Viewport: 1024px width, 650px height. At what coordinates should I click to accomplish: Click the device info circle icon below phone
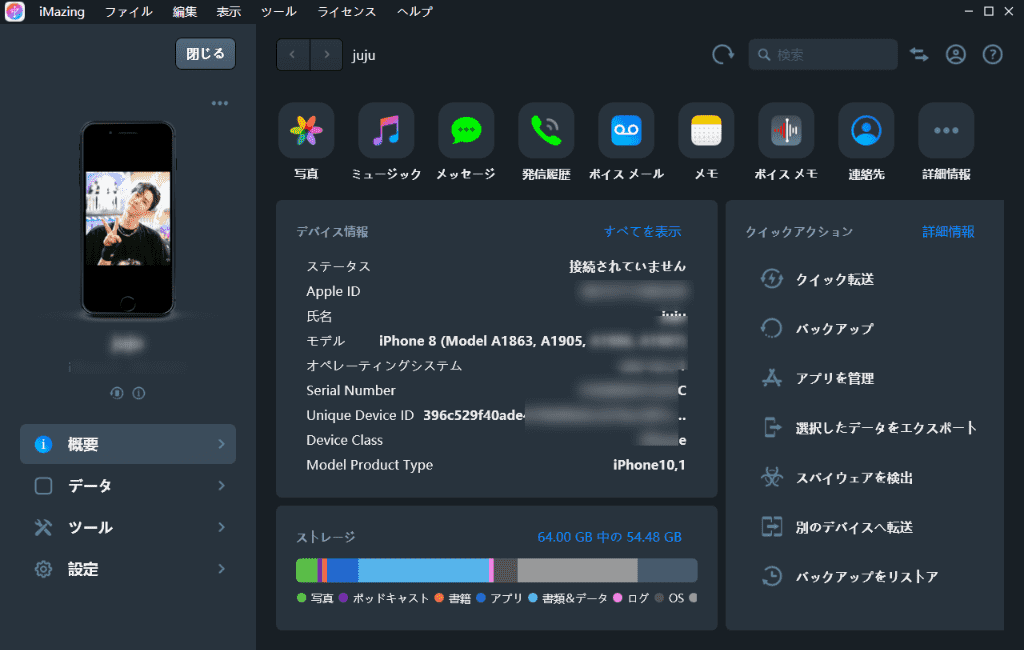[138, 393]
